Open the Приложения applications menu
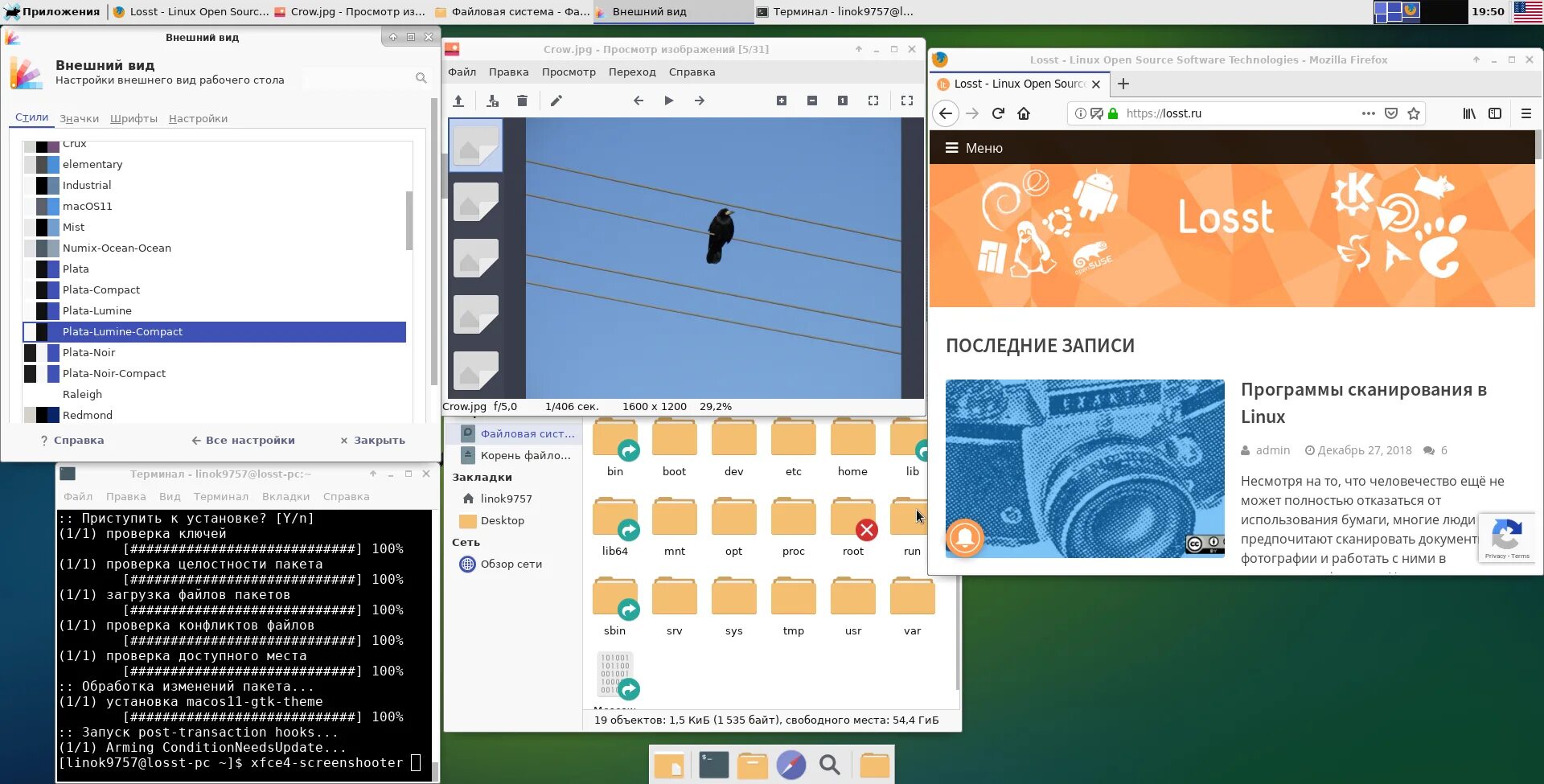The width and height of the screenshot is (1544, 784). [53, 11]
